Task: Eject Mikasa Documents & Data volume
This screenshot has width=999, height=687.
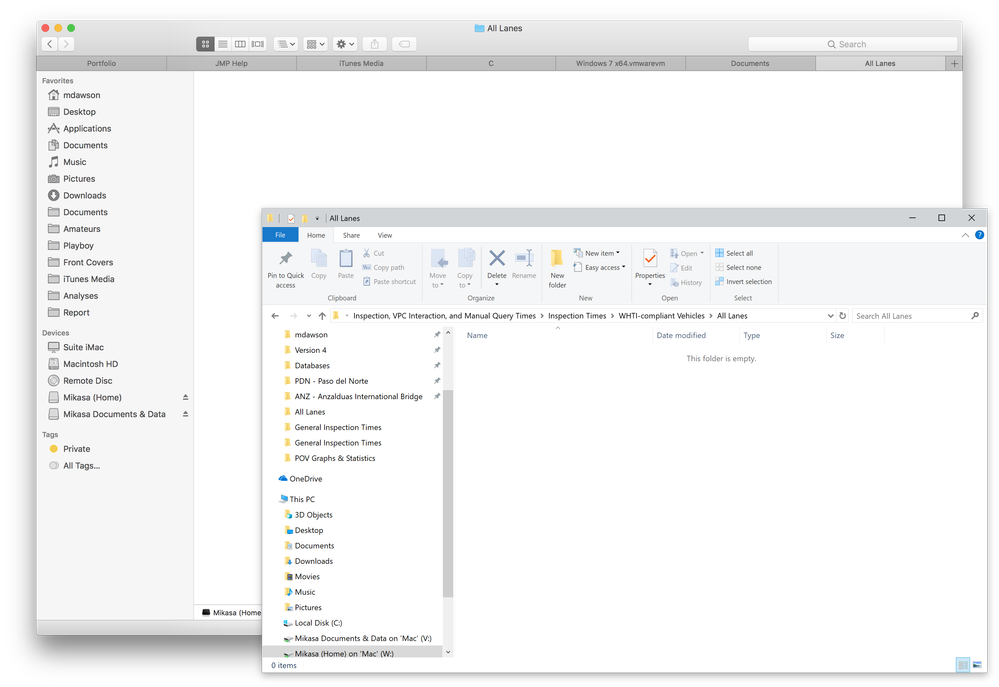Action: (x=185, y=414)
